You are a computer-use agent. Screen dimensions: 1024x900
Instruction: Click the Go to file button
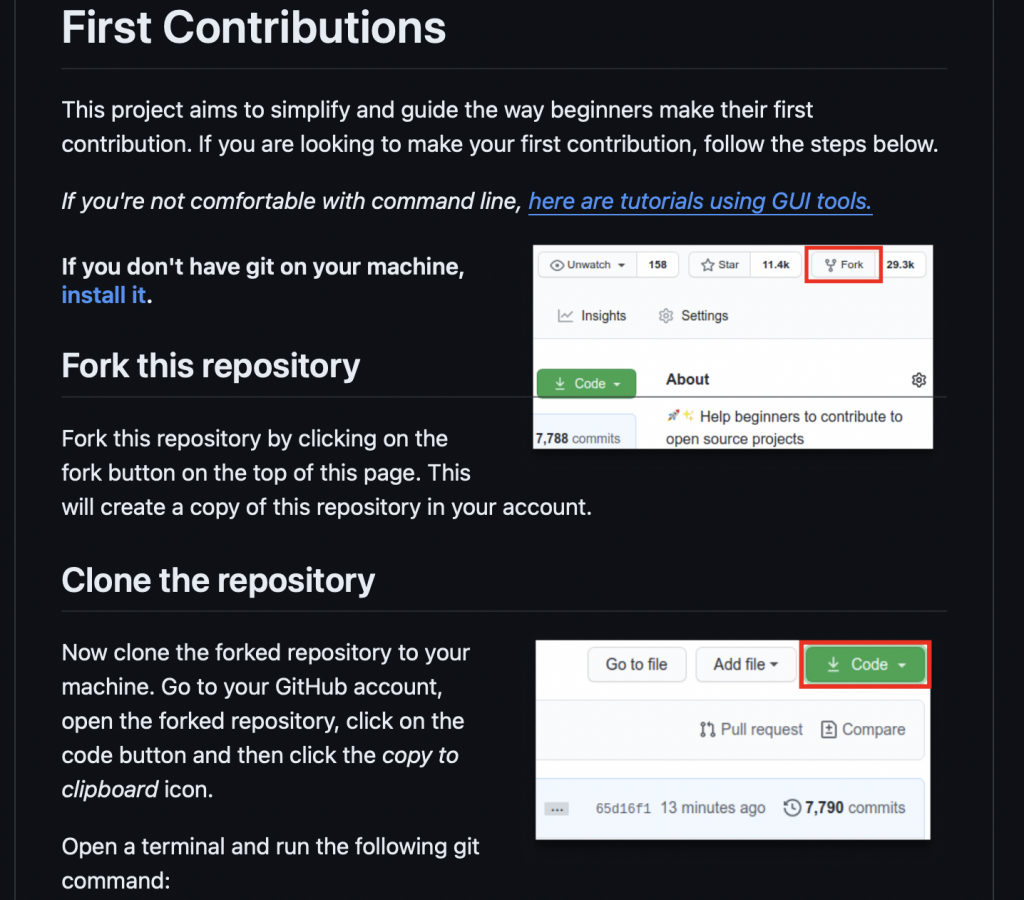[637, 664]
